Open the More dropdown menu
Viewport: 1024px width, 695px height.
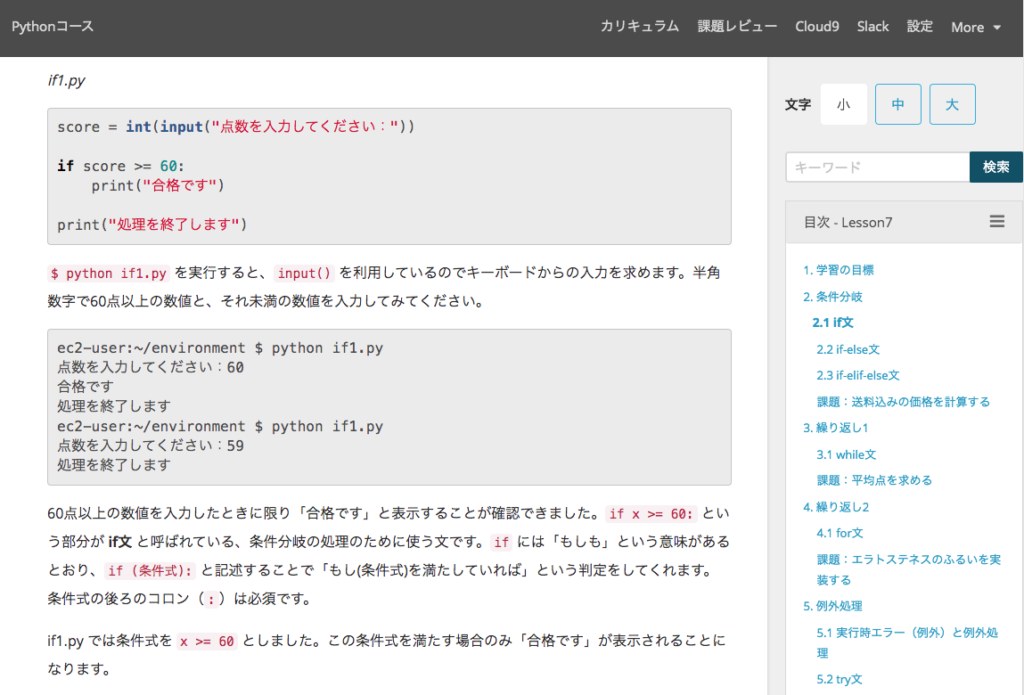975,28
